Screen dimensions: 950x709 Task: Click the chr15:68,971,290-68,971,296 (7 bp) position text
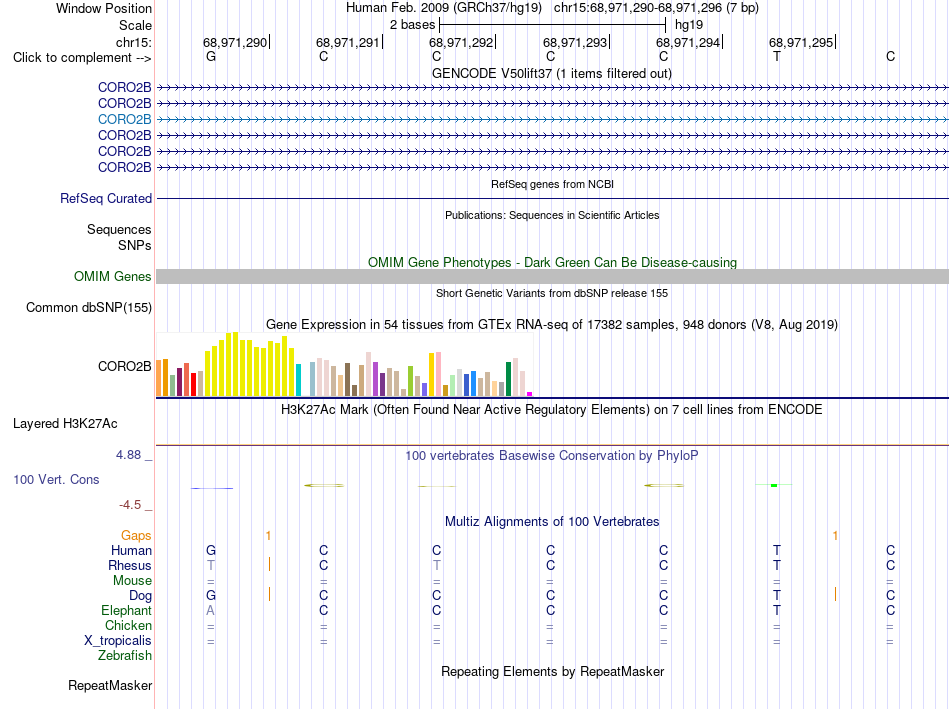[x=656, y=8]
